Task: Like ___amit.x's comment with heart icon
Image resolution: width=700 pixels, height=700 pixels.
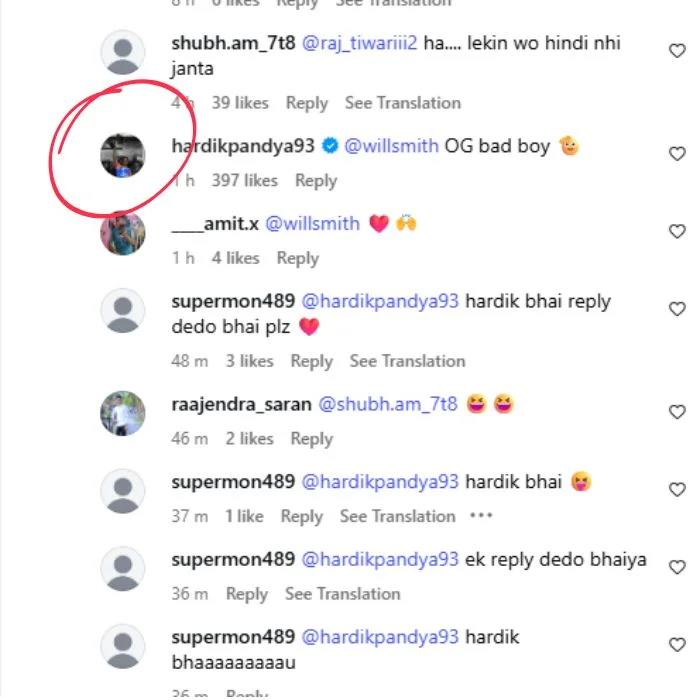Action: (x=677, y=231)
